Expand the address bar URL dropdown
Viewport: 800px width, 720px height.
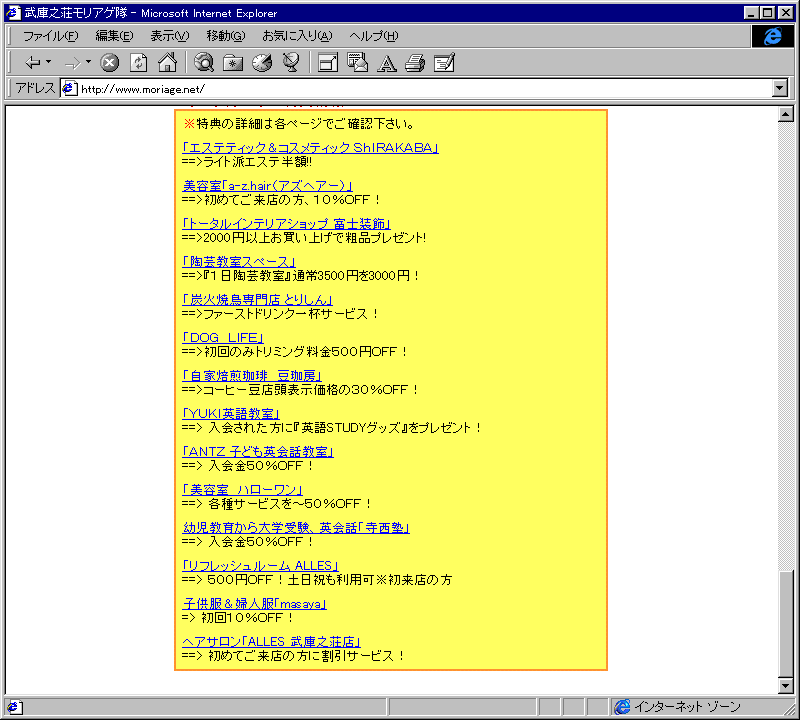coord(780,88)
